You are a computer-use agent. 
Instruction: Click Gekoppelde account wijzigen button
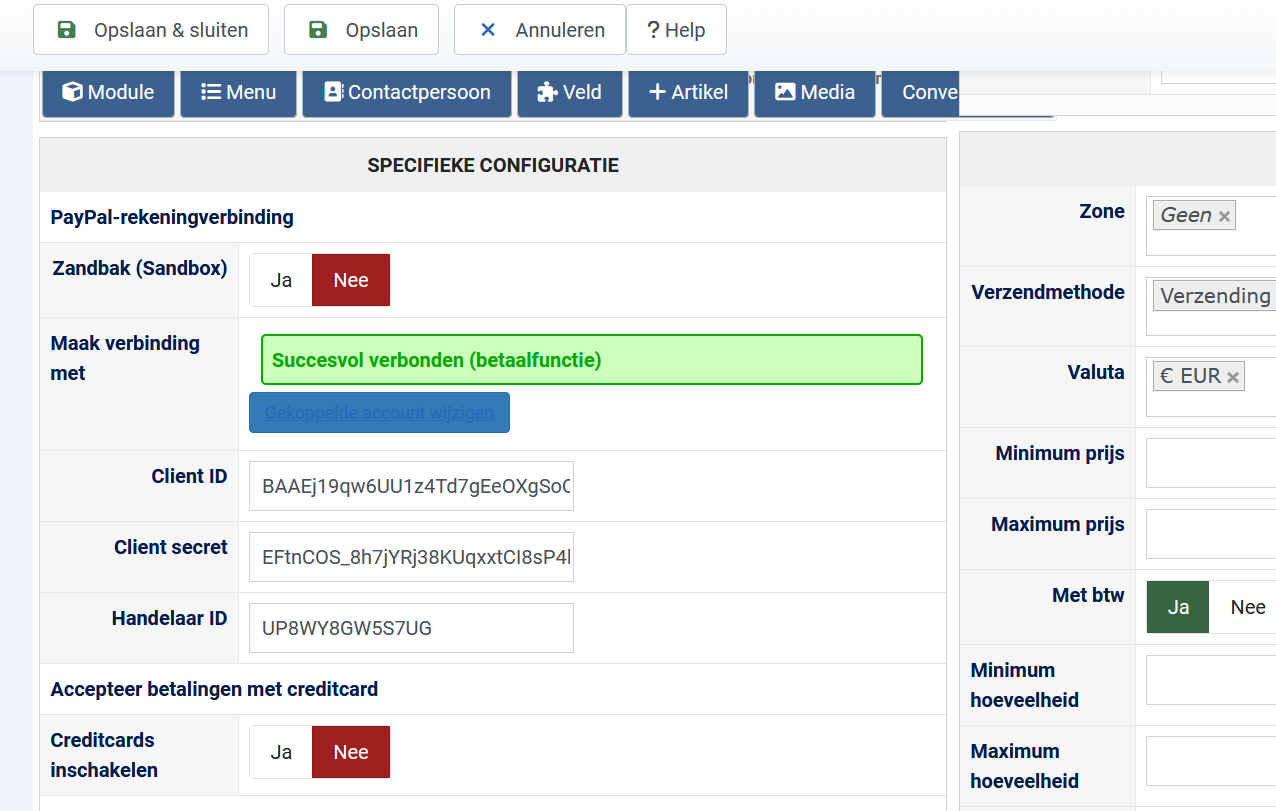(x=379, y=413)
